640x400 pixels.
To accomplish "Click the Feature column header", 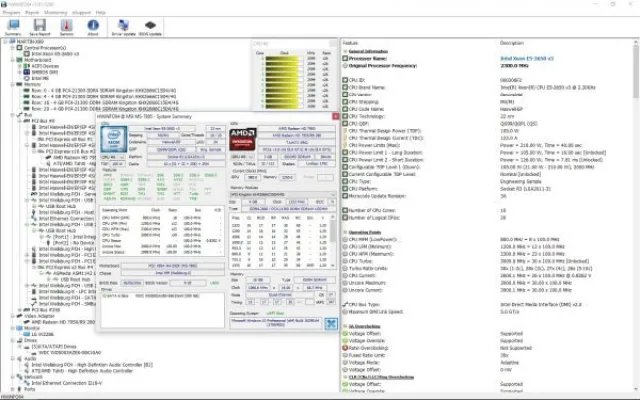I will click(x=350, y=43).
